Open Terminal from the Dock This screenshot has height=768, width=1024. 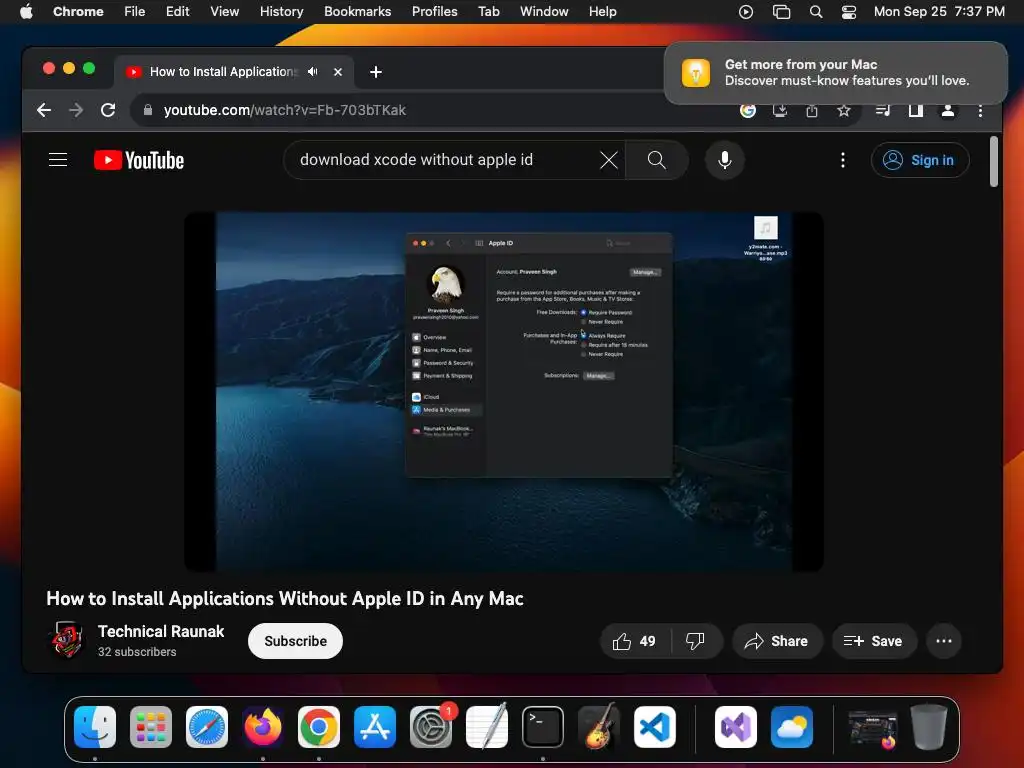(543, 727)
